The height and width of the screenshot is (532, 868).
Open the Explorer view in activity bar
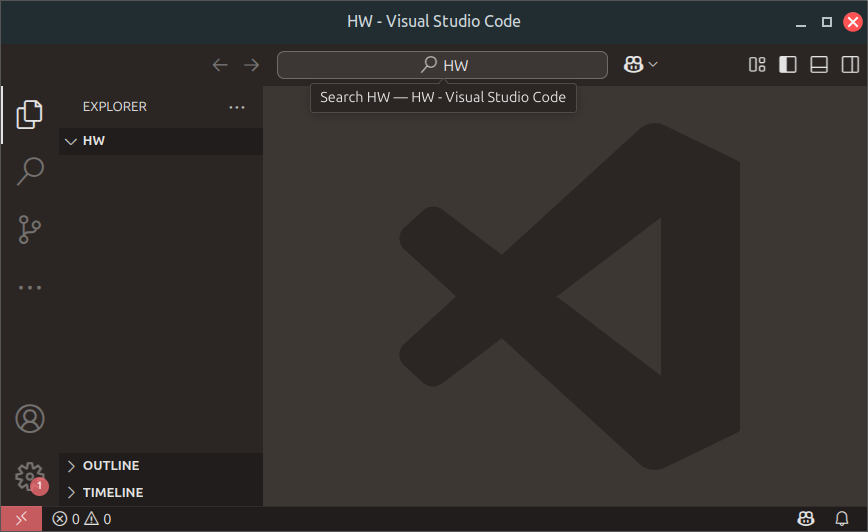pos(29,115)
